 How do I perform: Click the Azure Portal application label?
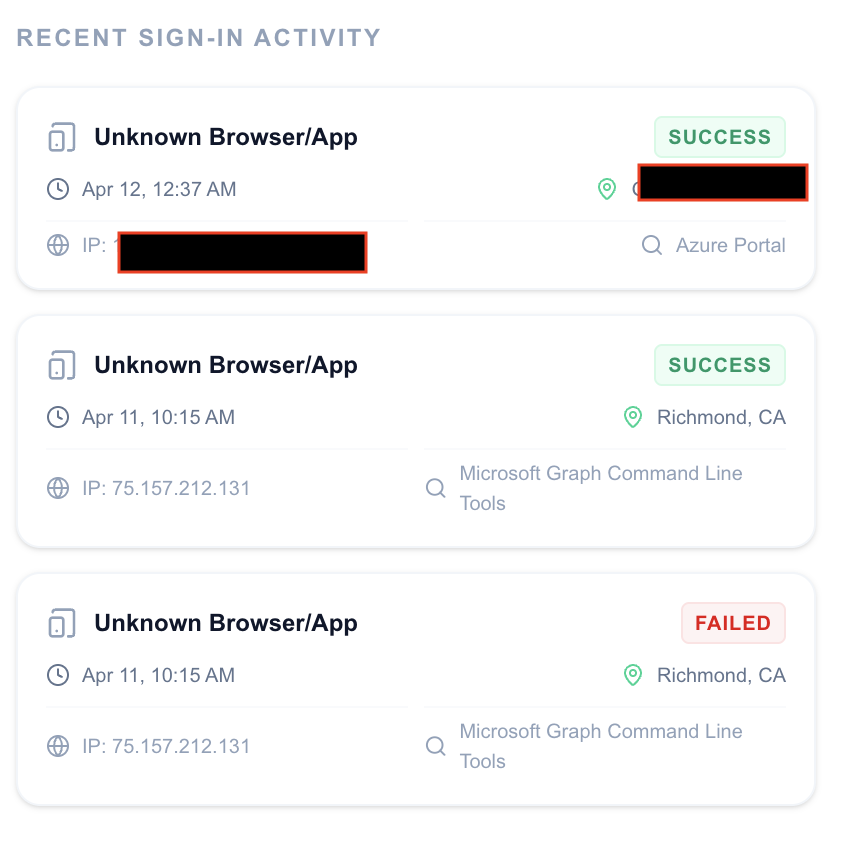click(730, 245)
